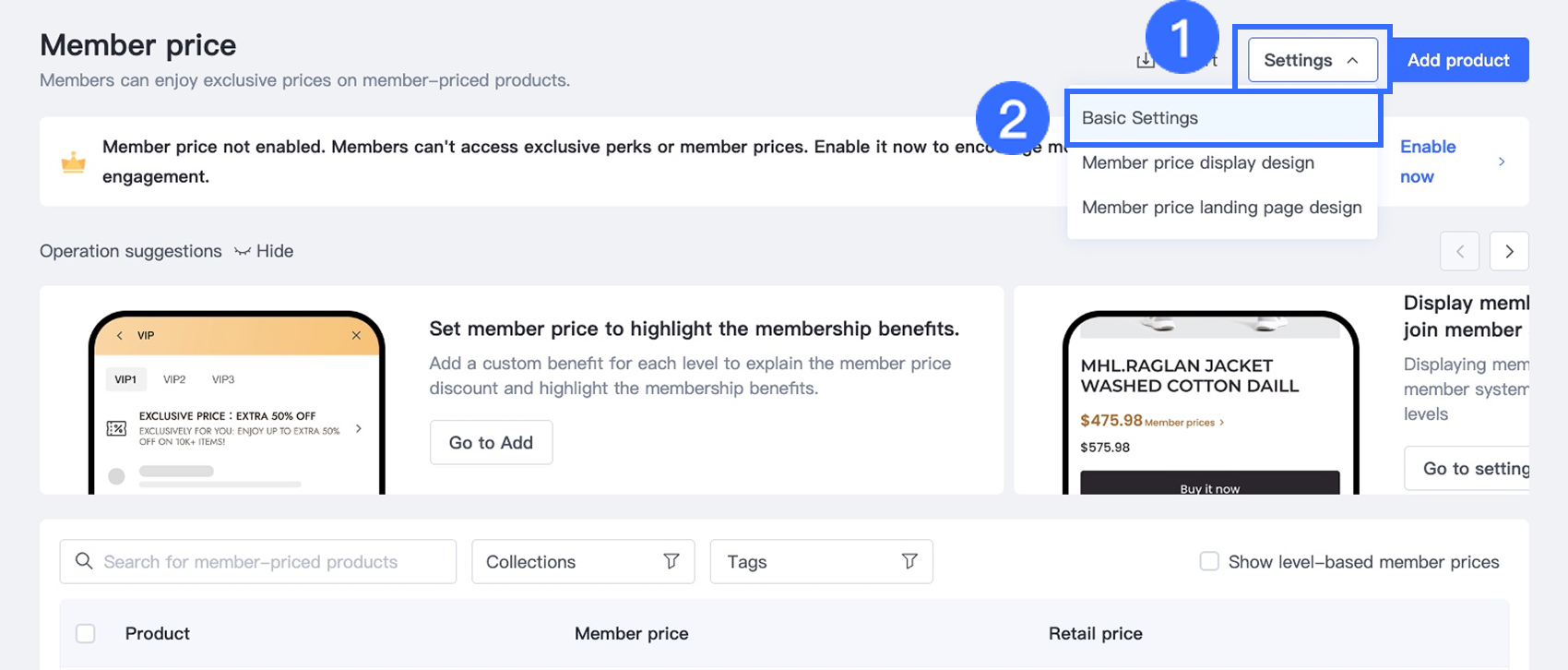
Task: Enable Show level-based member prices checkbox
Action: pyautogui.click(x=1209, y=561)
